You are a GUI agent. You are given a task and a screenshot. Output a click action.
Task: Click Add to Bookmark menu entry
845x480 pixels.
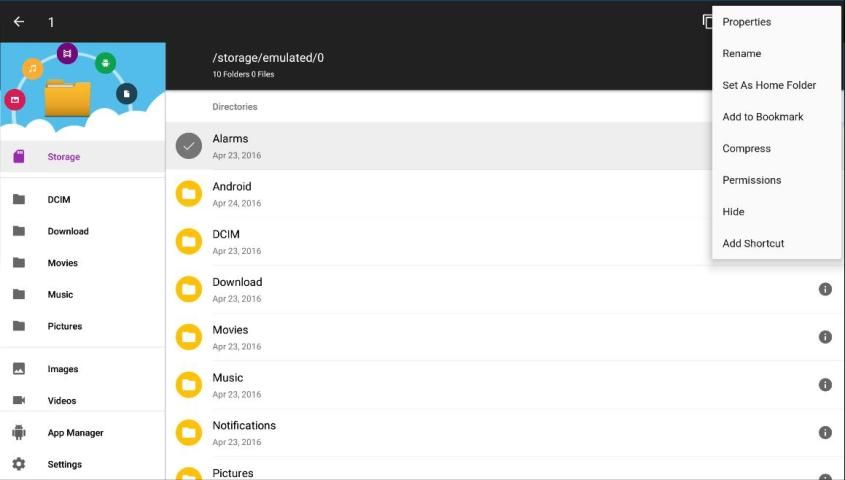coord(763,117)
